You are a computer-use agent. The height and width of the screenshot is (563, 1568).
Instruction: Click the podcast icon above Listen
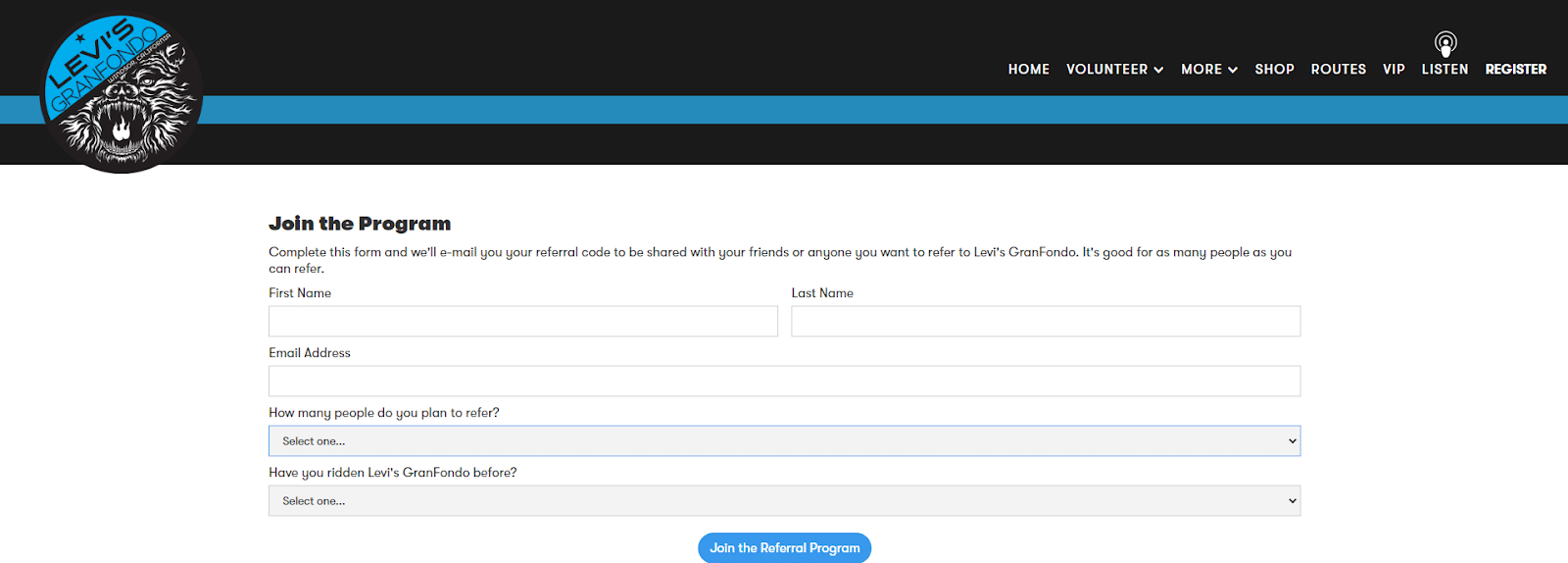1445,43
